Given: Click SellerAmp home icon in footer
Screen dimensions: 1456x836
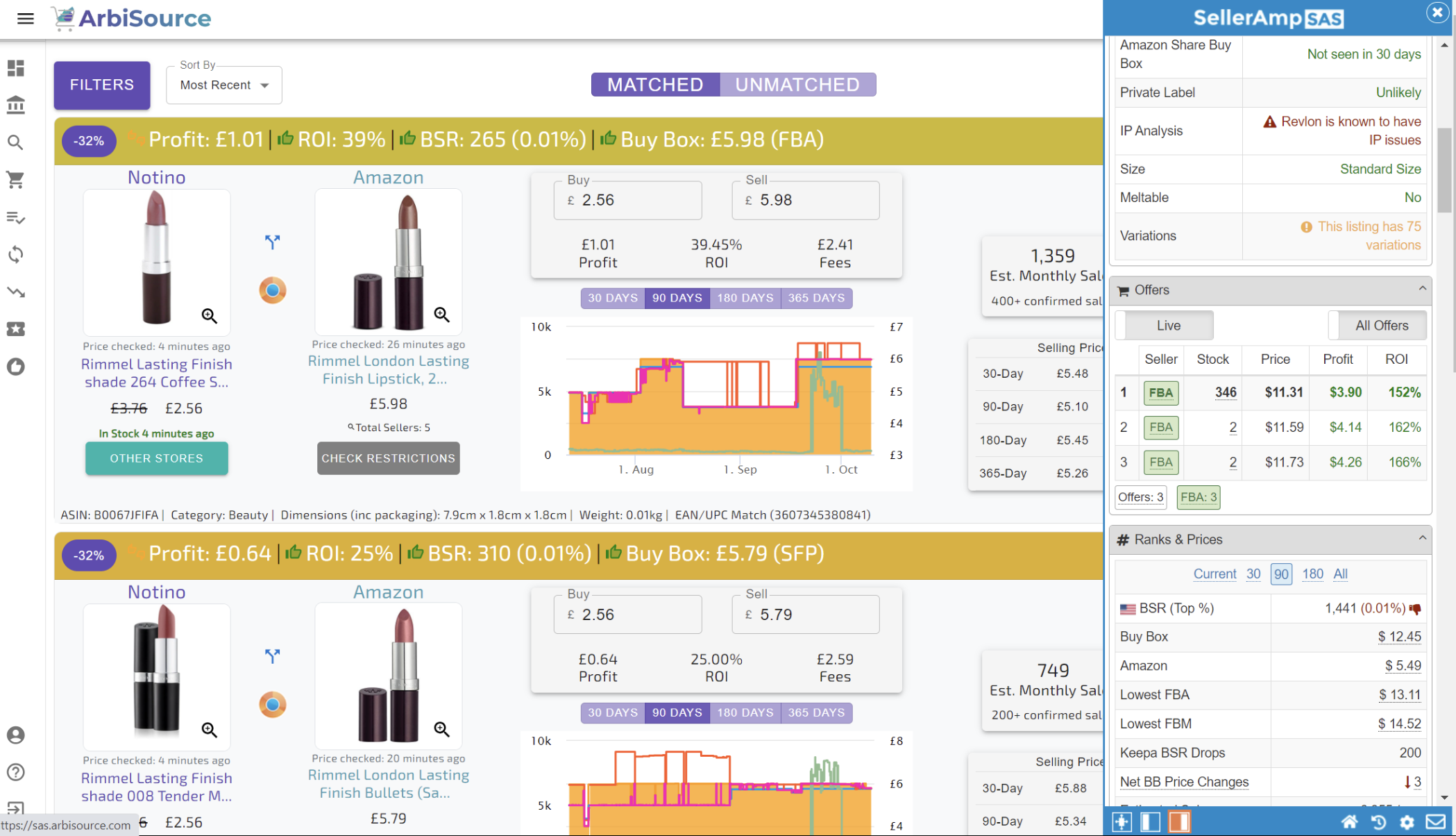Looking at the screenshot, I should click(1349, 823).
